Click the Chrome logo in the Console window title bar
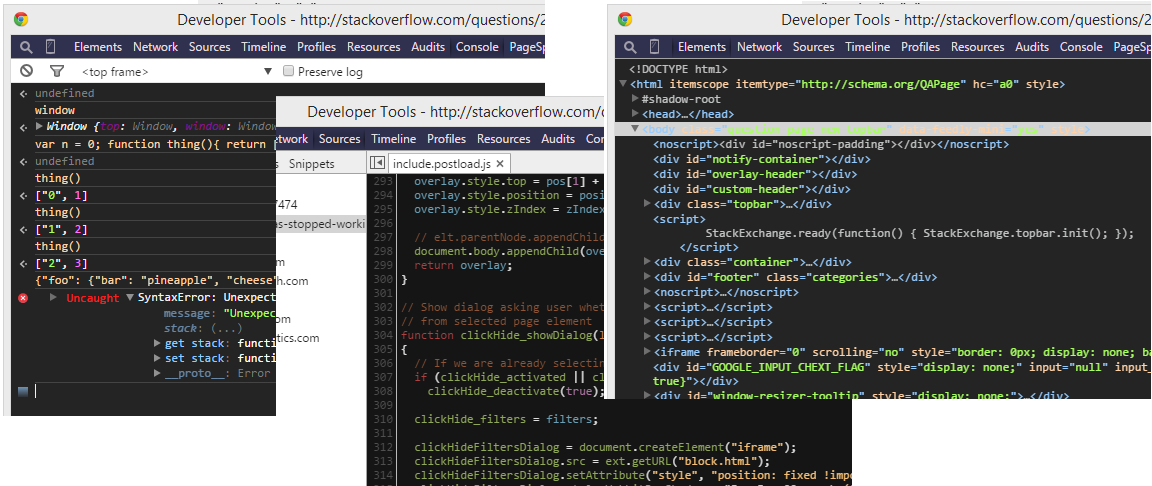Image resolution: width=1152 pixels, height=486 pixels. coord(21,20)
